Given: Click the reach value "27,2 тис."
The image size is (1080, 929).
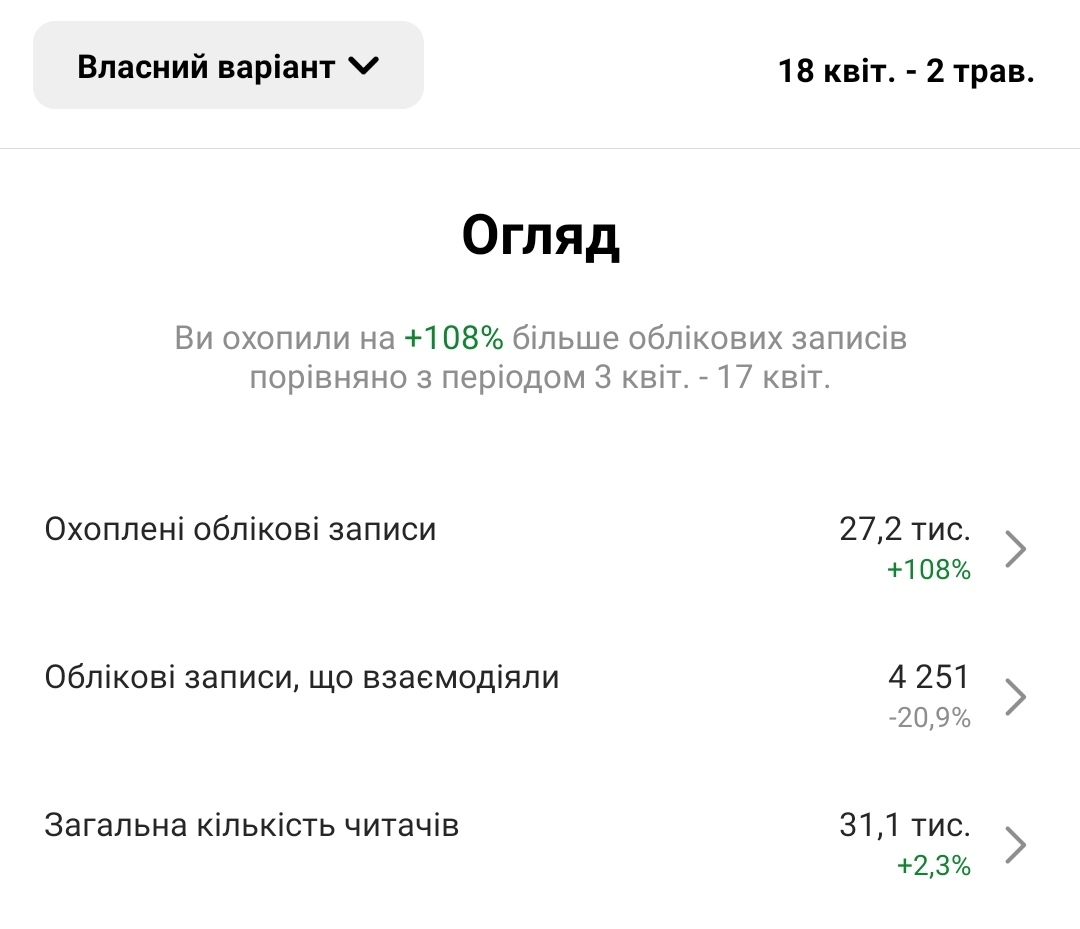Looking at the screenshot, I should point(905,529).
